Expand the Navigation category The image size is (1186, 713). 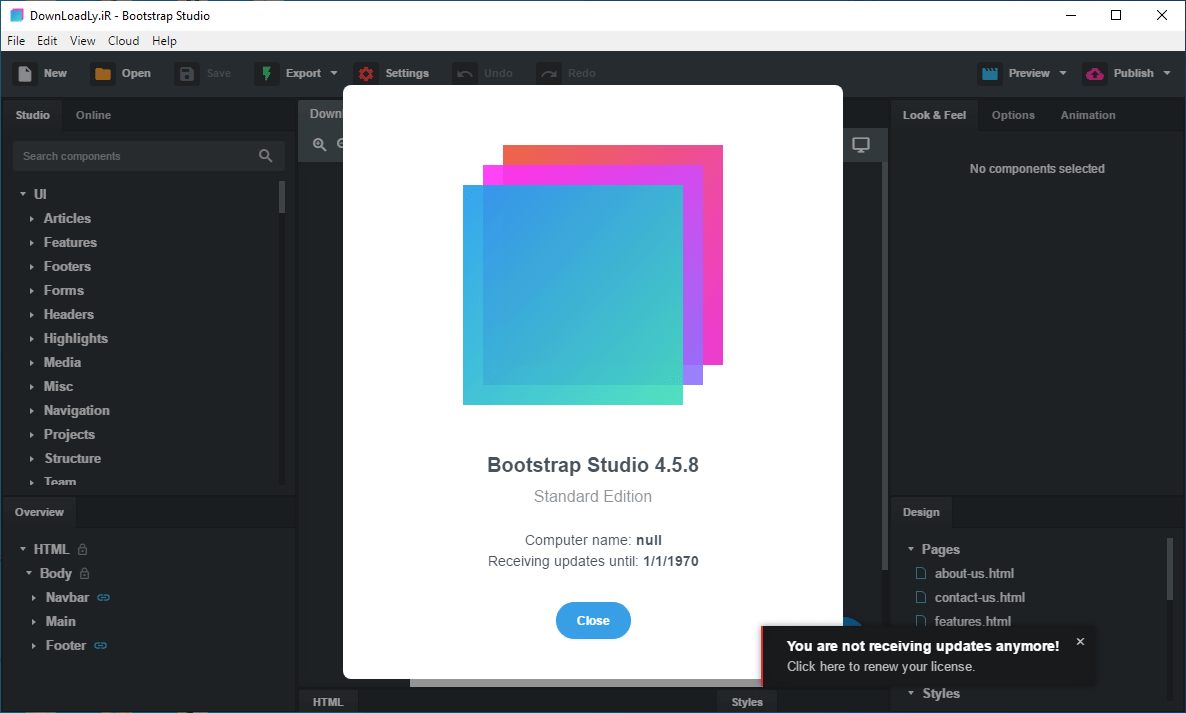(x=32, y=411)
